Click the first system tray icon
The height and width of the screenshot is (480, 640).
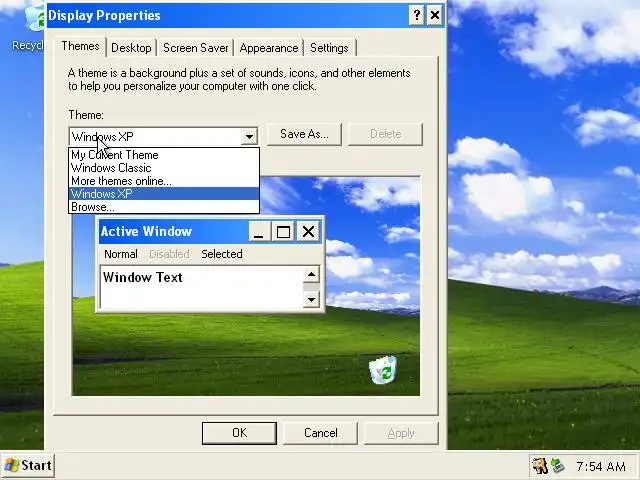pyautogui.click(x=540, y=465)
